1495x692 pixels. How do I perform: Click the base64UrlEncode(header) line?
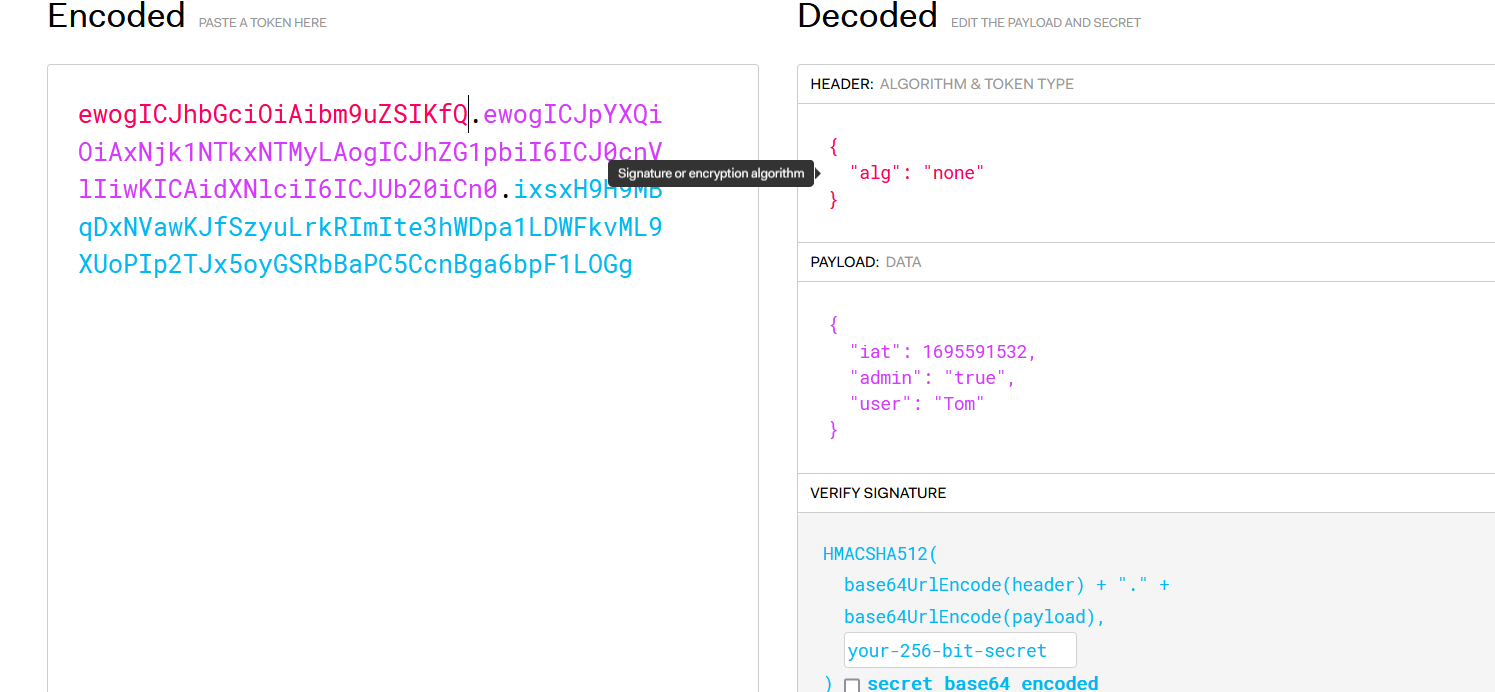[x=1007, y=585]
